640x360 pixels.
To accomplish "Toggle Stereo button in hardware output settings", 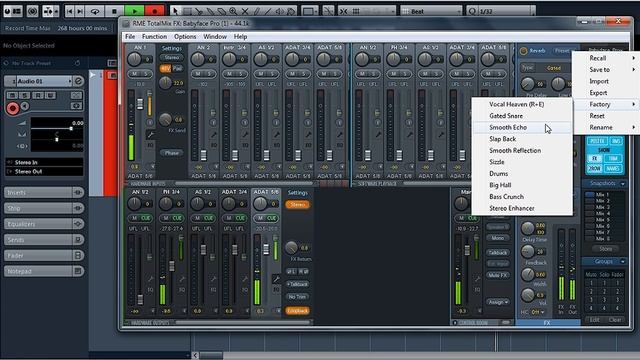I will (x=298, y=204).
